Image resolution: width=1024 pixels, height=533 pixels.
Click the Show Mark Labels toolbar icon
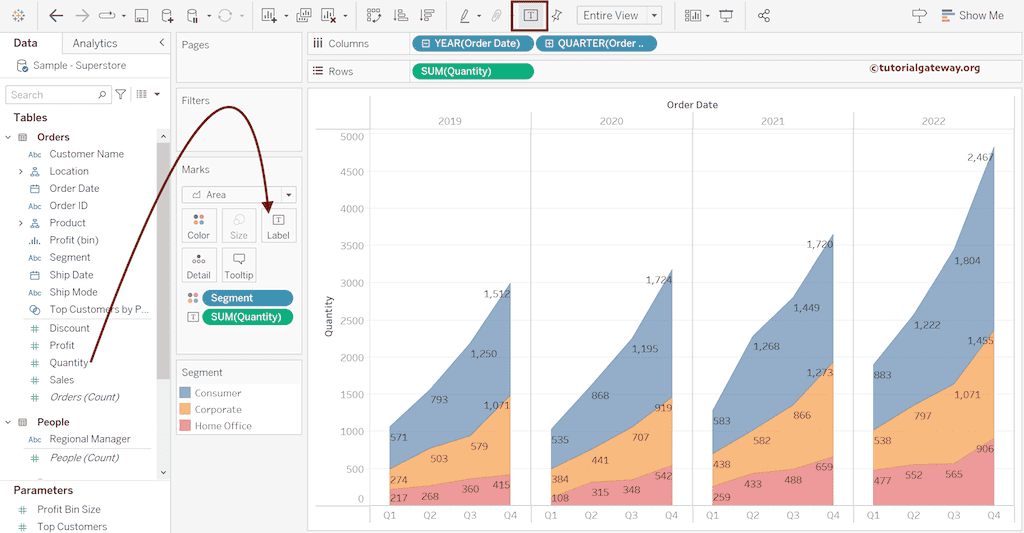530,15
